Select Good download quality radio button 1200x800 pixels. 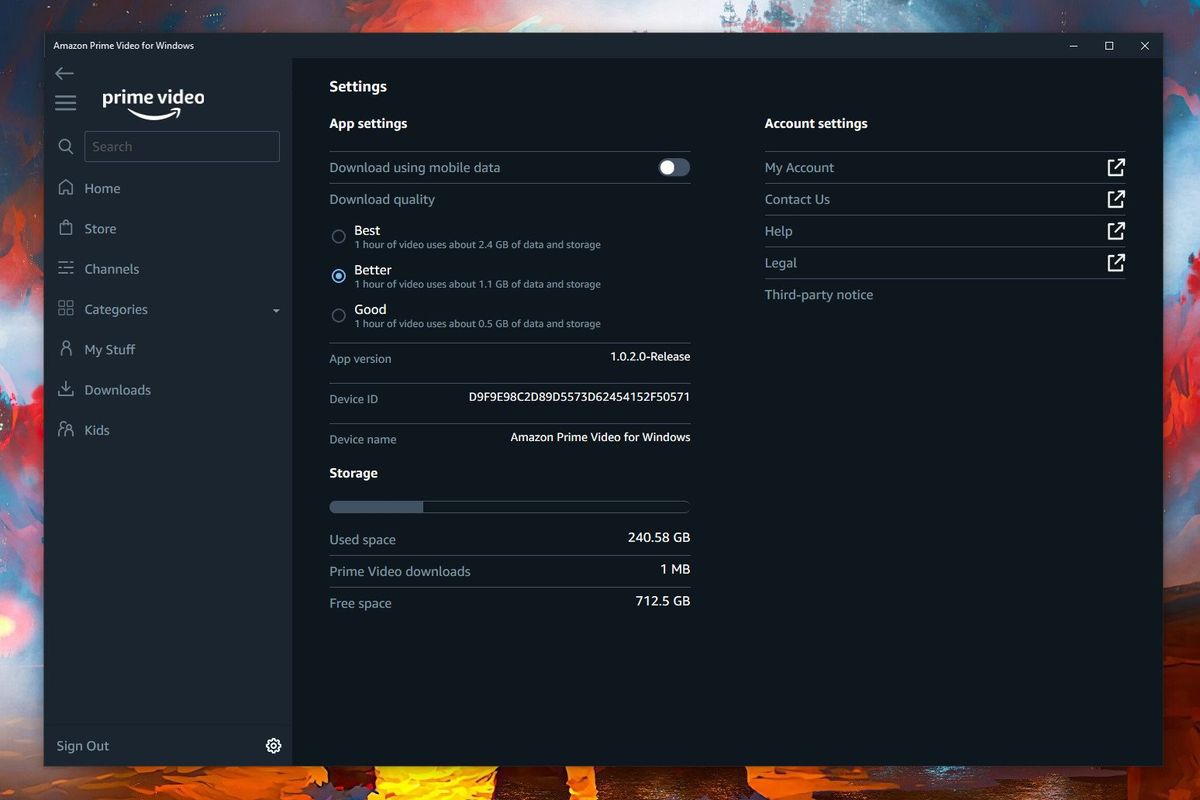[x=339, y=316]
